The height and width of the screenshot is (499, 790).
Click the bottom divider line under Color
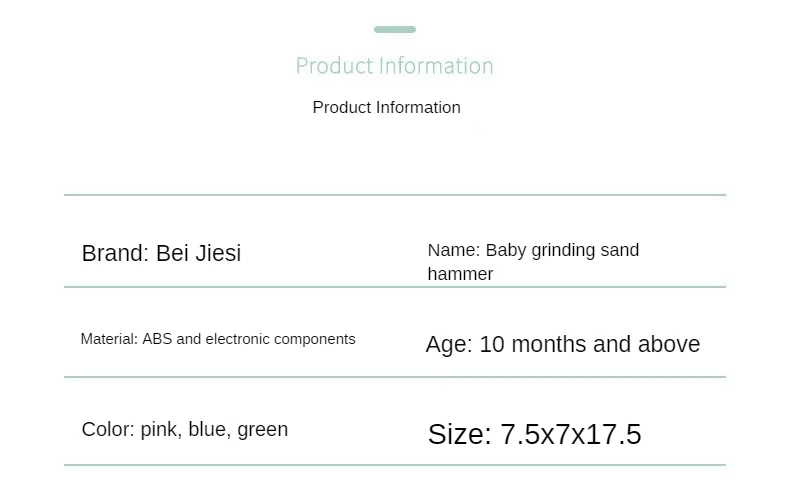(x=394, y=465)
